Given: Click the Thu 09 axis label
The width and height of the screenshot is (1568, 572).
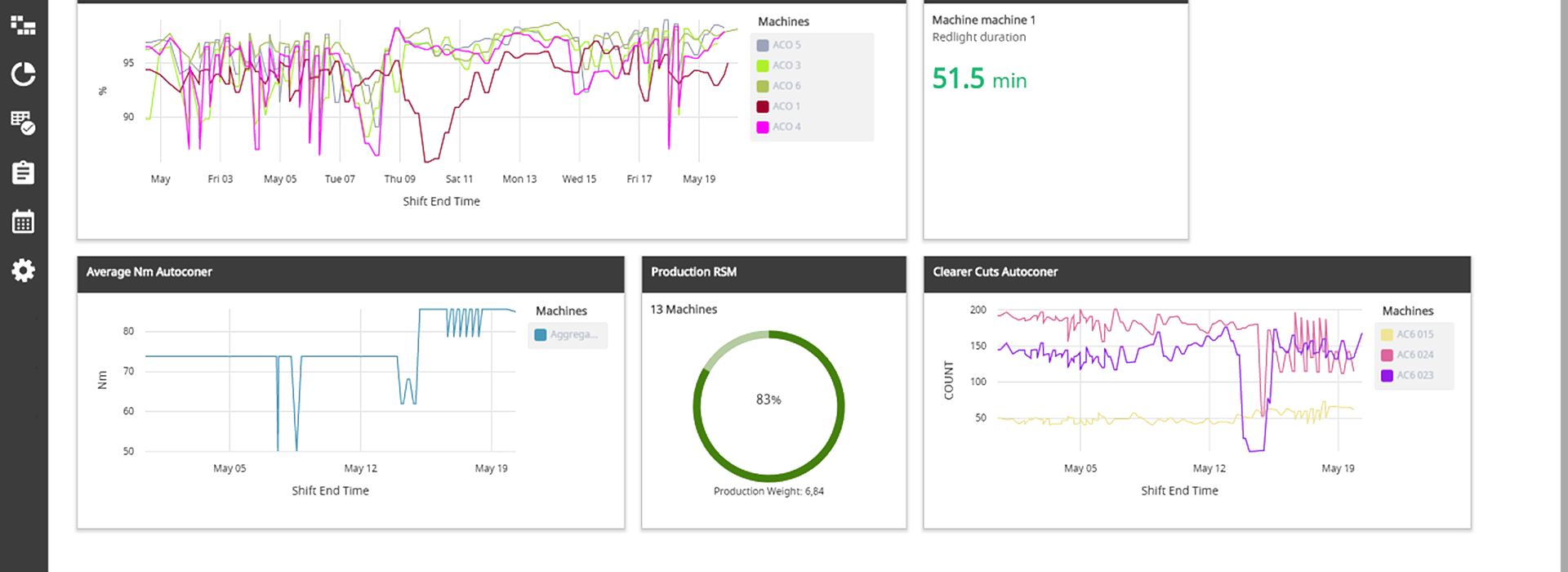Looking at the screenshot, I should pos(399,179).
